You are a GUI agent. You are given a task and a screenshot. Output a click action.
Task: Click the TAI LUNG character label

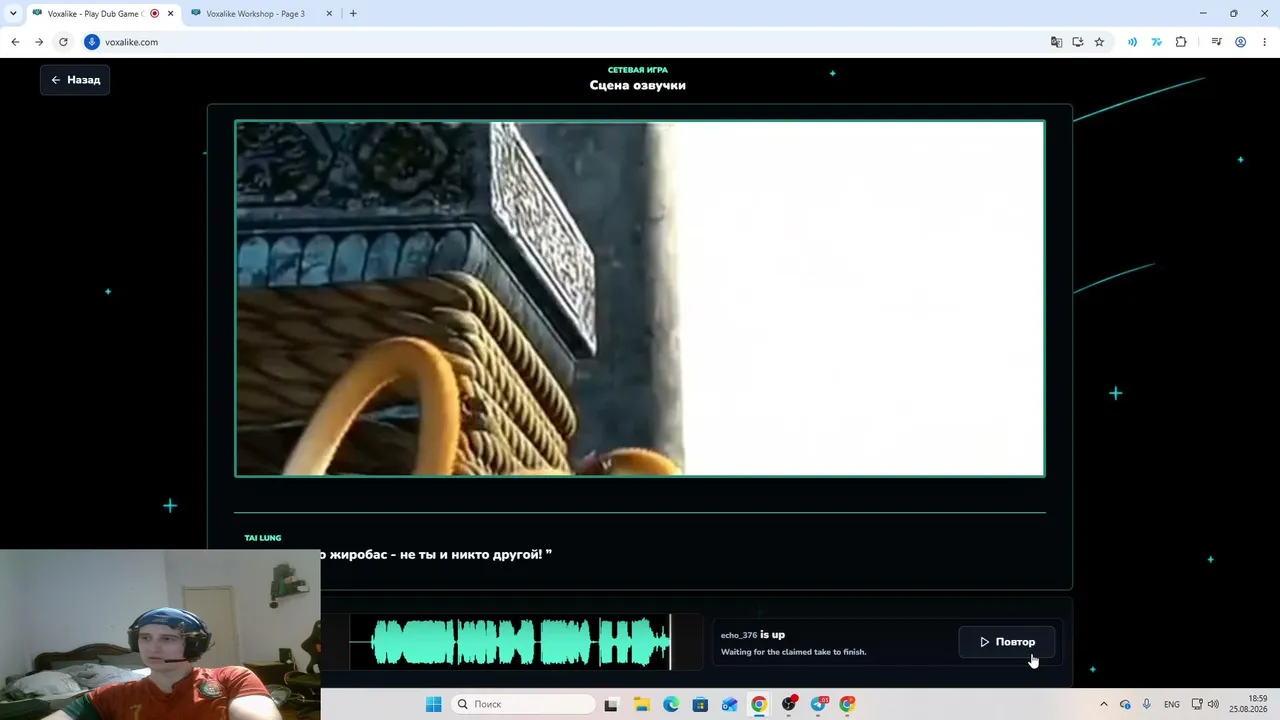tap(263, 538)
